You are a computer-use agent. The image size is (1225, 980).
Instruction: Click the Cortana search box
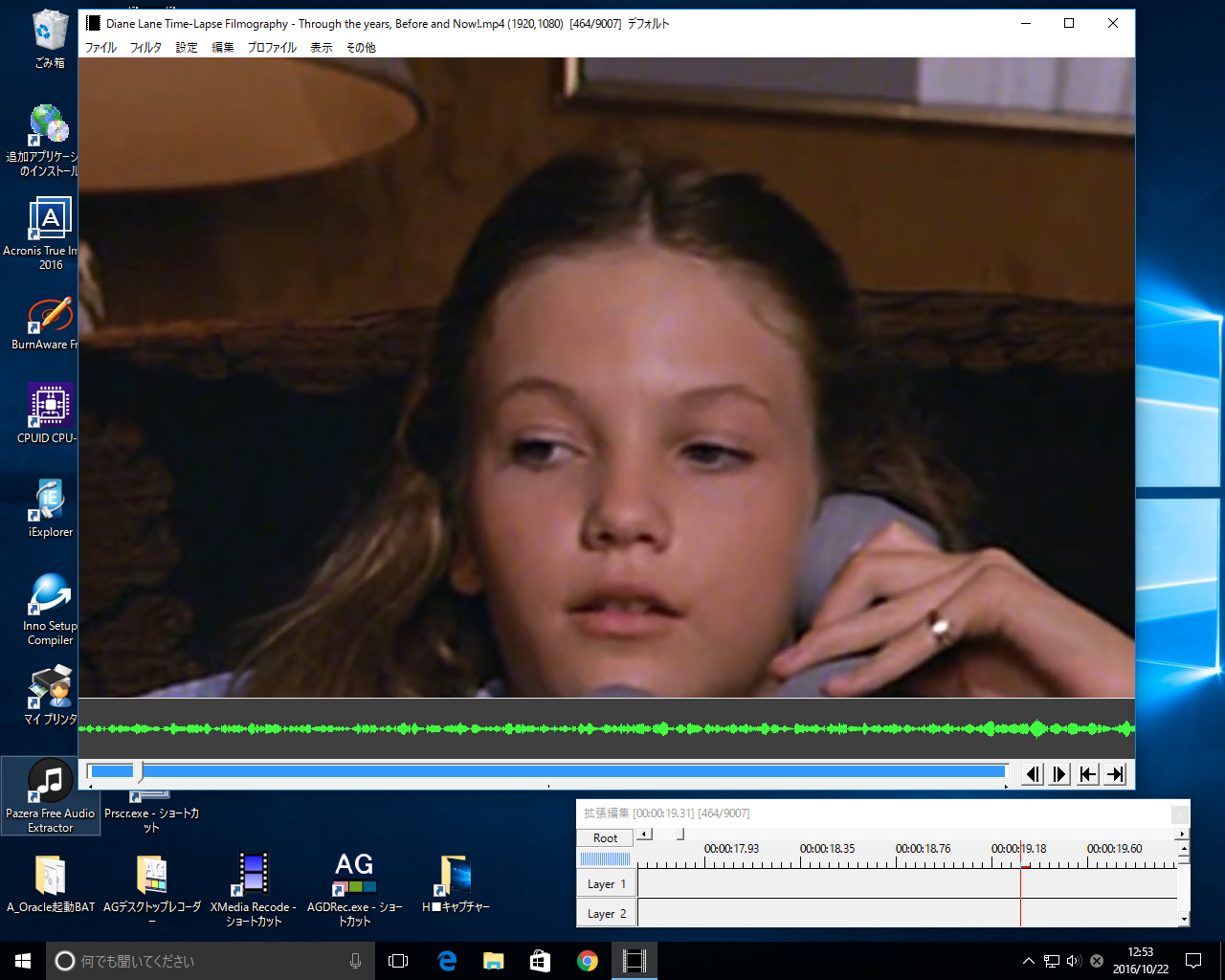click(211, 961)
